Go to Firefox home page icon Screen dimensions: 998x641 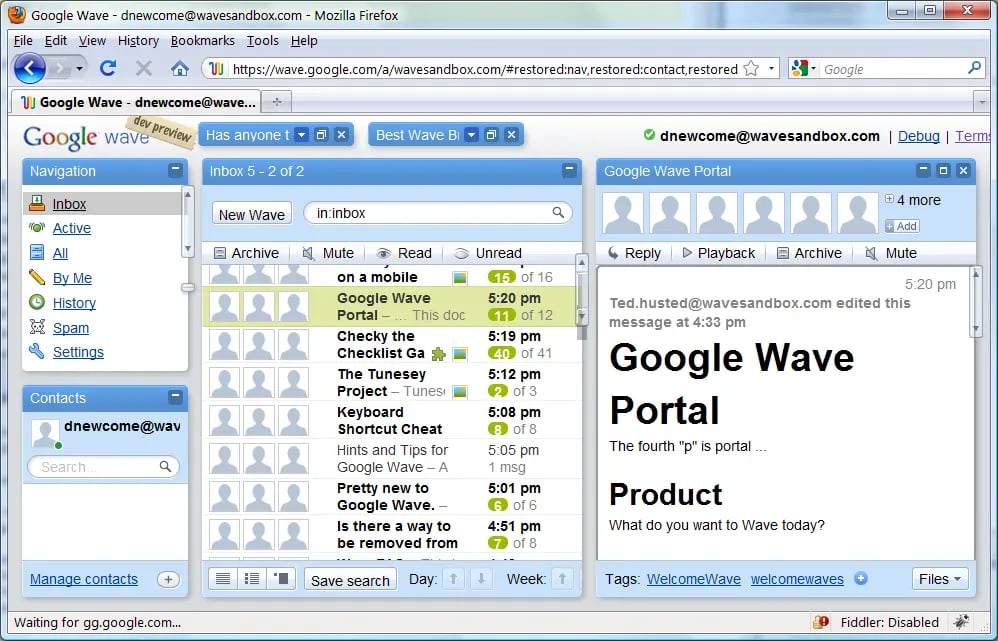click(x=180, y=68)
